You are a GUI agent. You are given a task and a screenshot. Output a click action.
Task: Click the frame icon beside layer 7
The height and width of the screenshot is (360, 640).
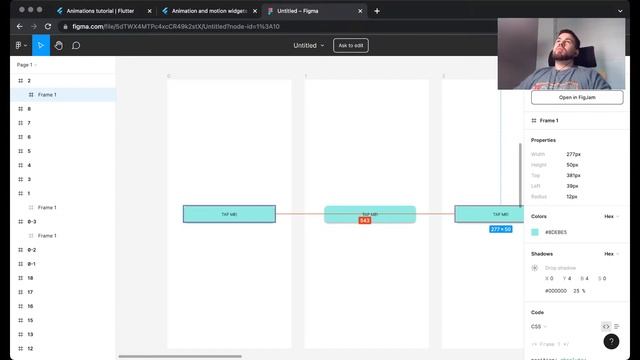point(20,123)
